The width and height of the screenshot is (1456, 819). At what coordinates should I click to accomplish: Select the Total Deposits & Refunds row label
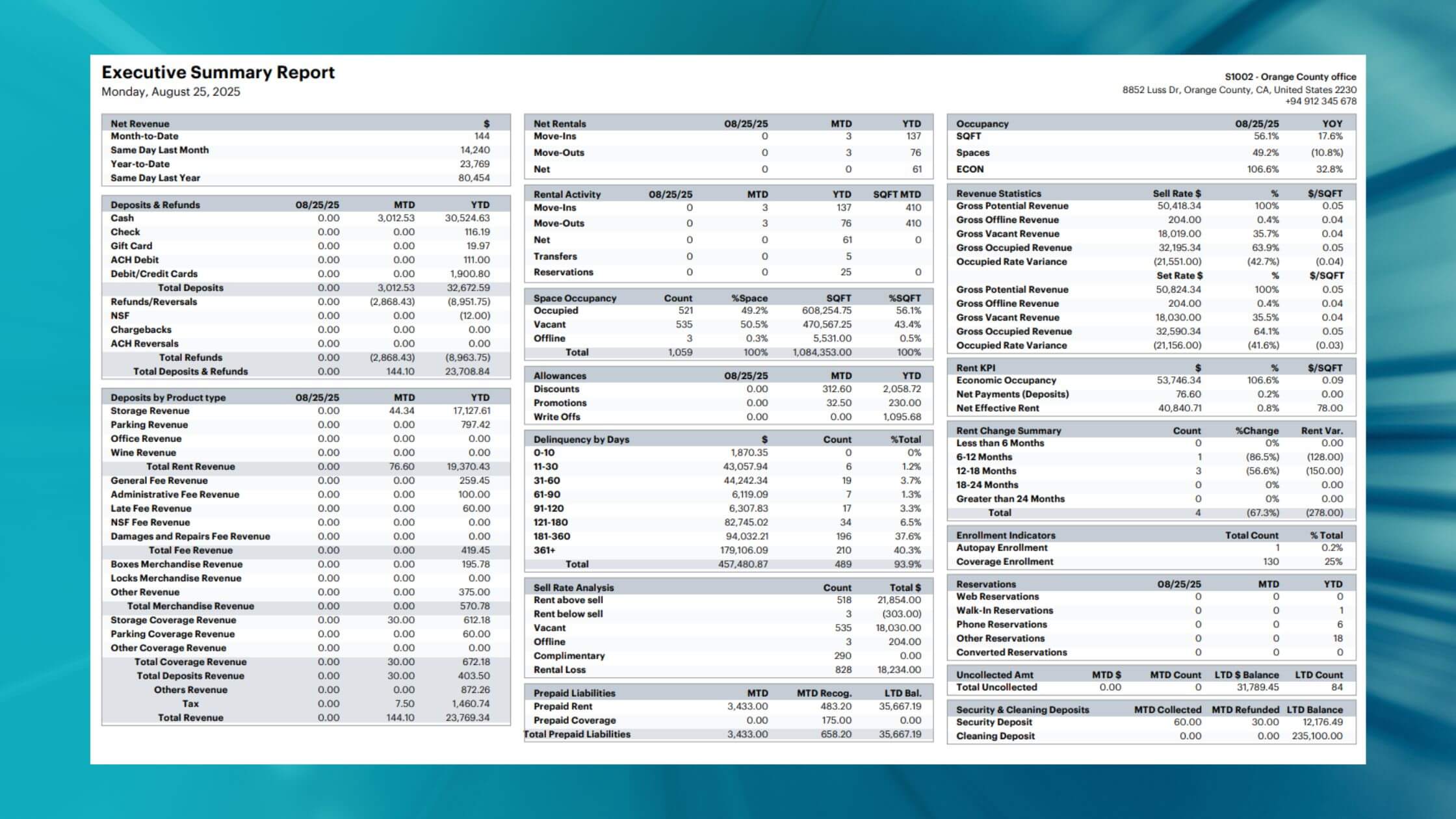point(190,372)
